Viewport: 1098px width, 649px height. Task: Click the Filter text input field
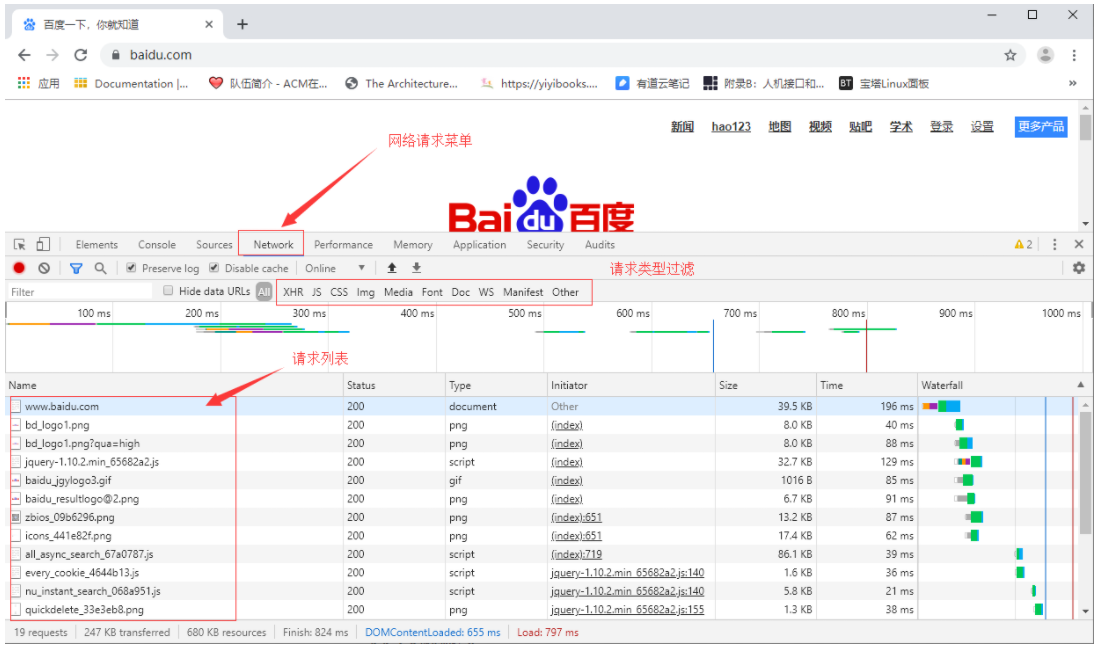click(80, 292)
